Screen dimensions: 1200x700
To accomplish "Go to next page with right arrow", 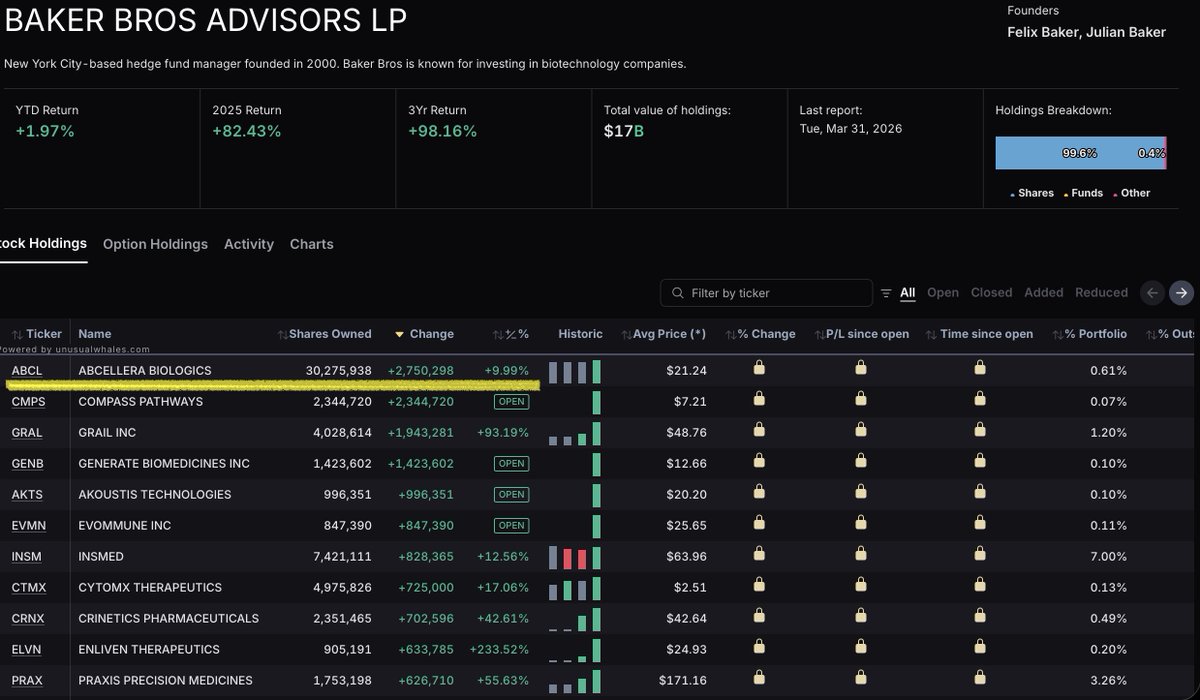I will coord(1181,293).
